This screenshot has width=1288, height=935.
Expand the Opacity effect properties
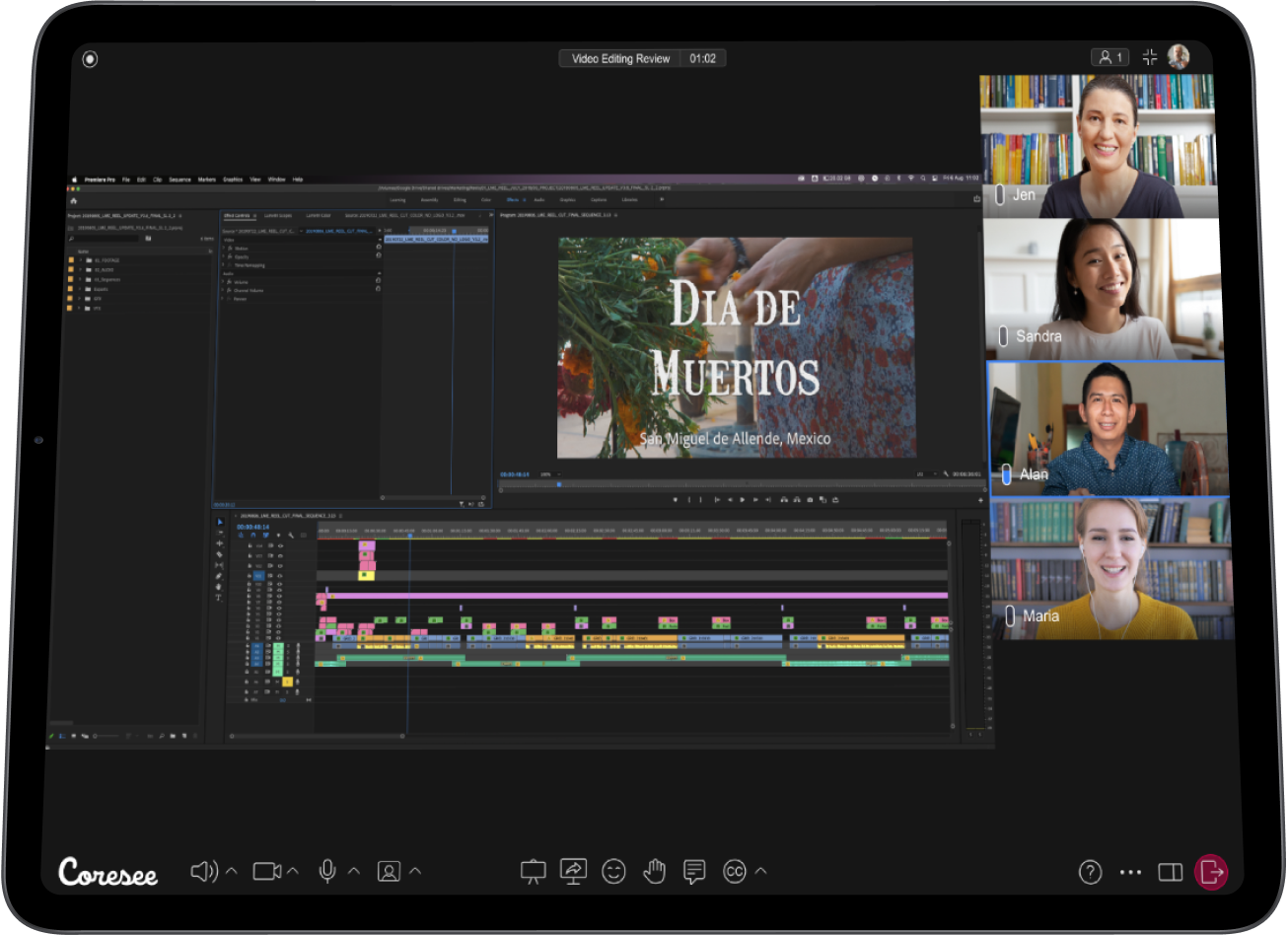(223, 256)
